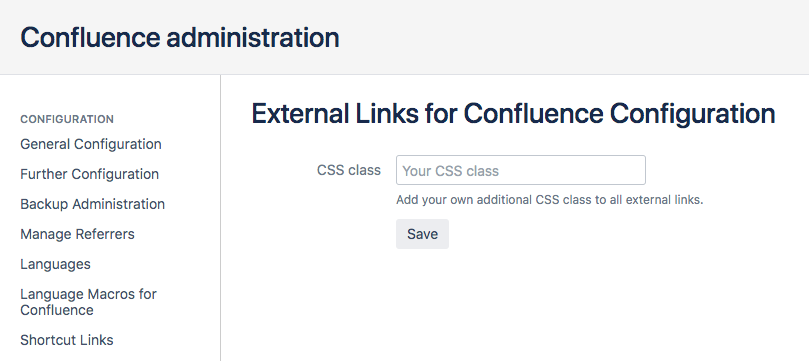This screenshot has height=361, width=809.
Task: Click the Save button
Action: coord(422,234)
